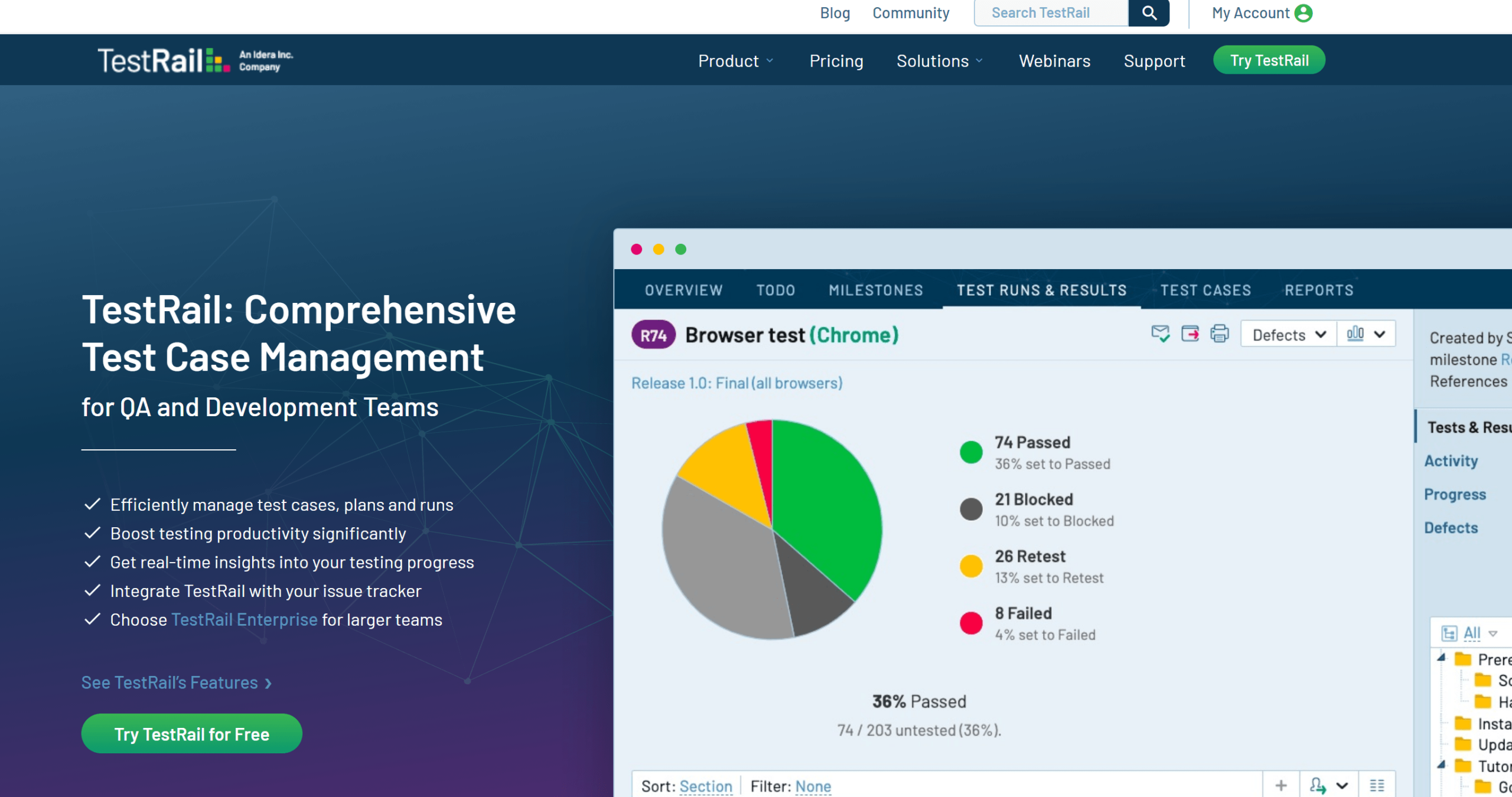Screen dimensions: 1512x797
Task: Click the mail checkmark icon beside Browser test
Action: click(x=1160, y=334)
